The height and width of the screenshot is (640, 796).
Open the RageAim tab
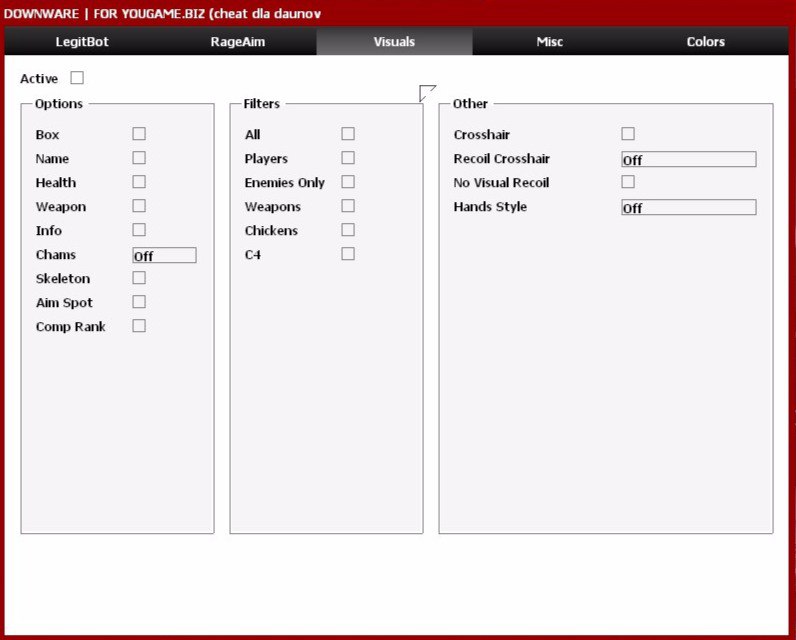(238, 42)
